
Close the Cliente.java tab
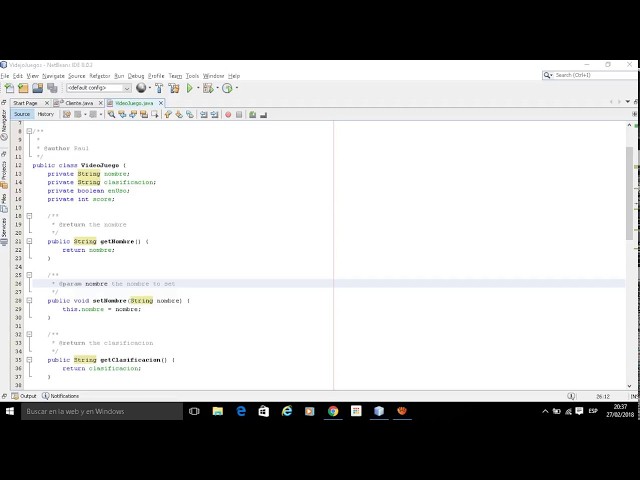coord(101,103)
